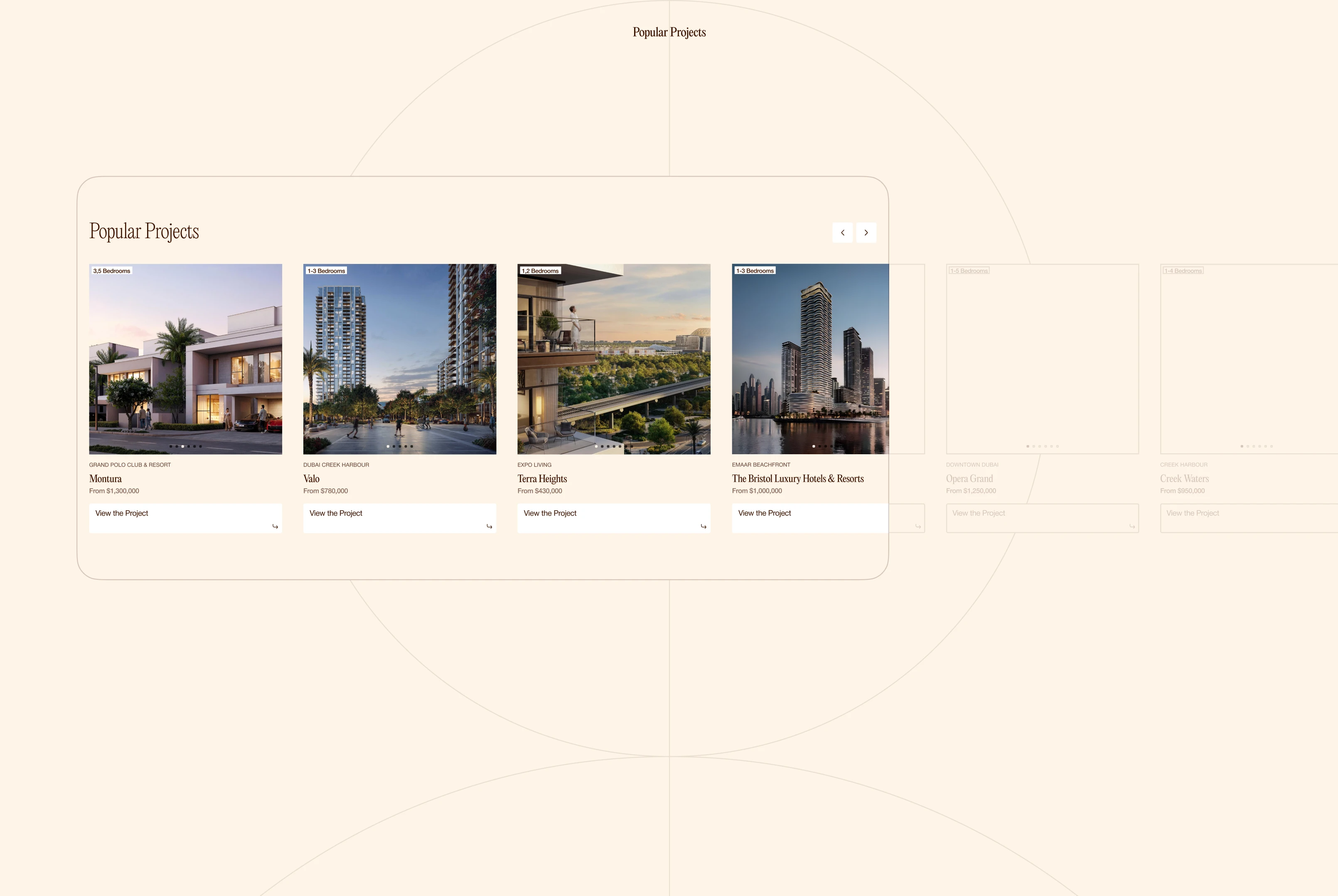Click the Dubai Creek Harbour label

tap(336, 465)
